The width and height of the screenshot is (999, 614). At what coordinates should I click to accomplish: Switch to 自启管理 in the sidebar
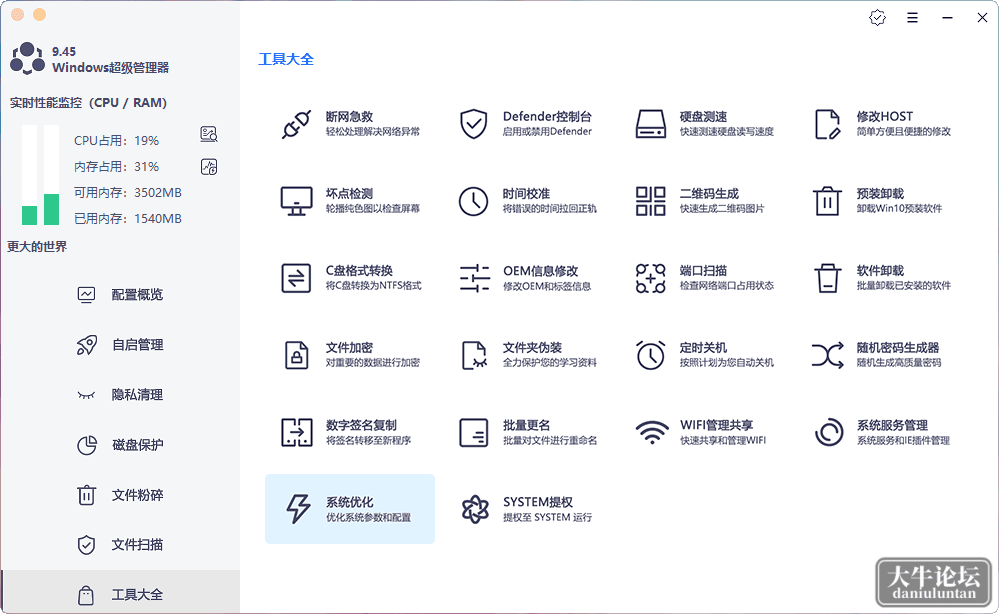pyautogui.click(x=121, y=345)
